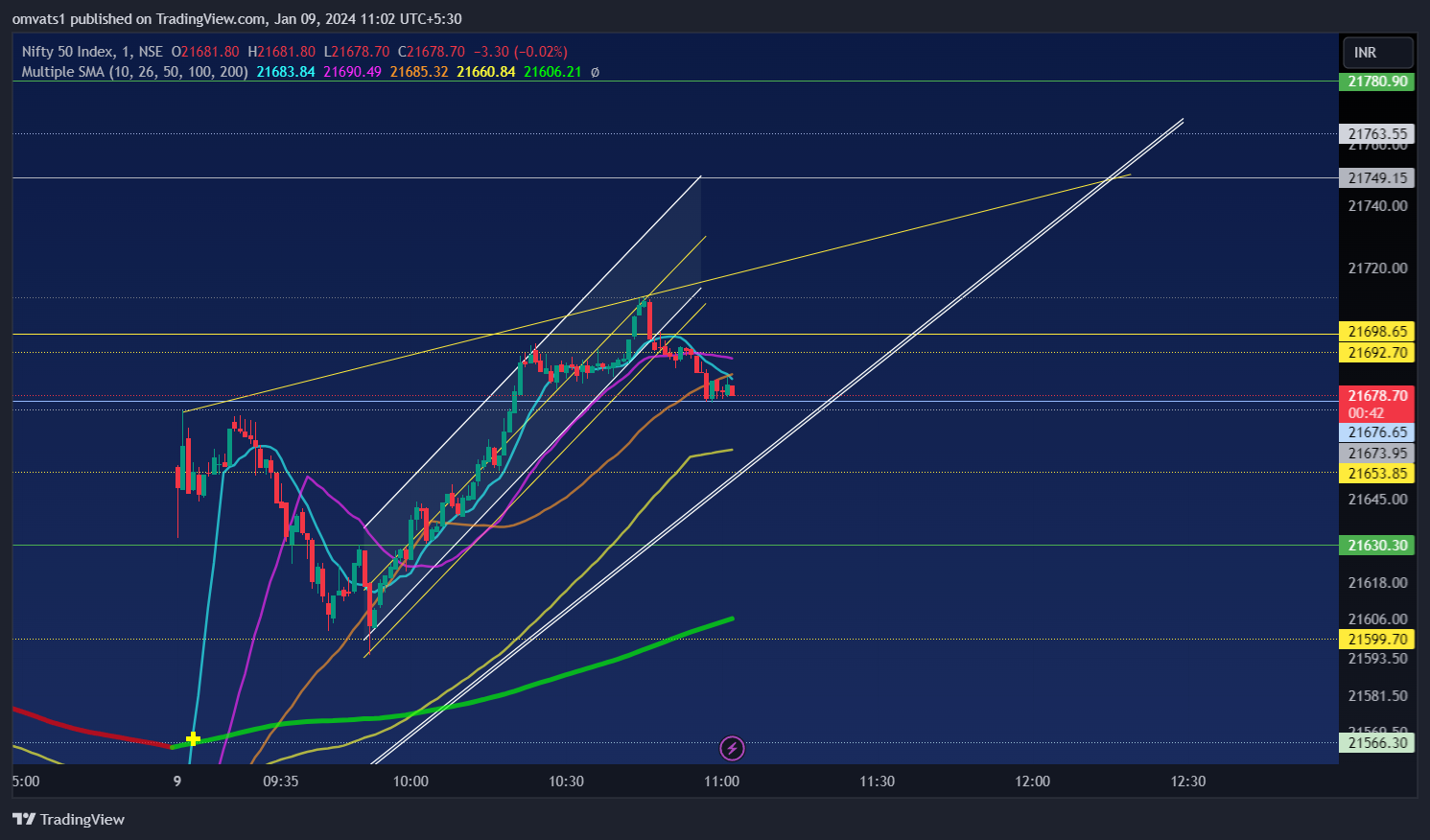
Task: Select the shaded white parallel channel
Action: (533, 408)
